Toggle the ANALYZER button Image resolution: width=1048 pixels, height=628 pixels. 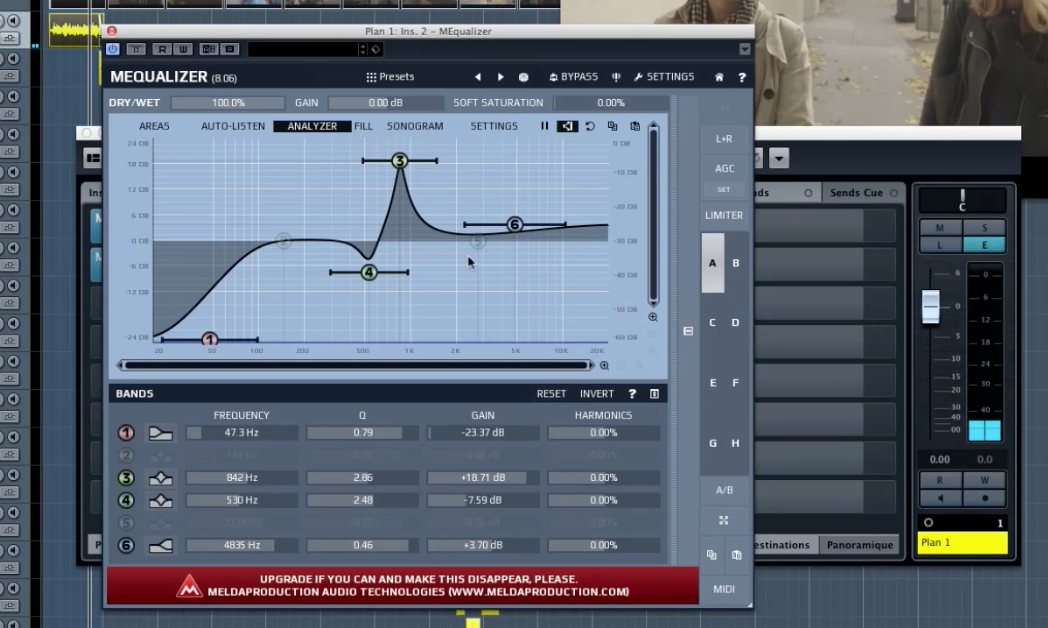312,126
